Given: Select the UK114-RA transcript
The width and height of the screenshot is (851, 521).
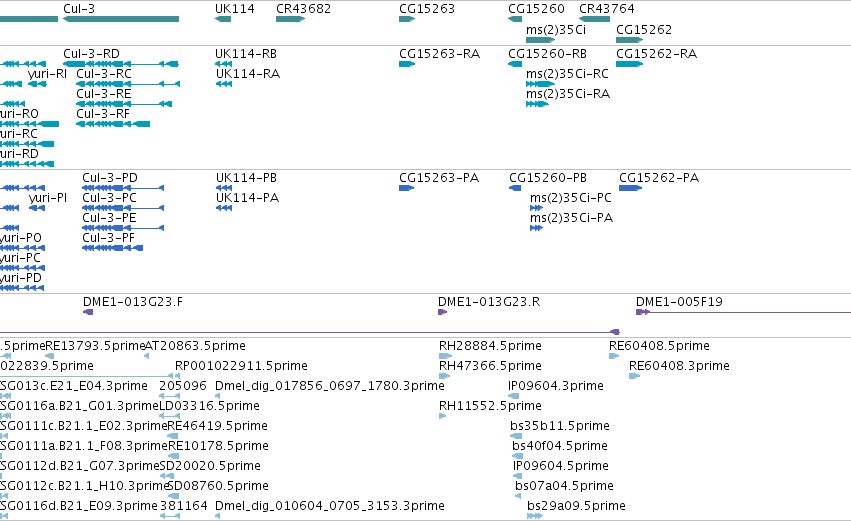Looking at the screenshot, I should click(x=224, y=84).
